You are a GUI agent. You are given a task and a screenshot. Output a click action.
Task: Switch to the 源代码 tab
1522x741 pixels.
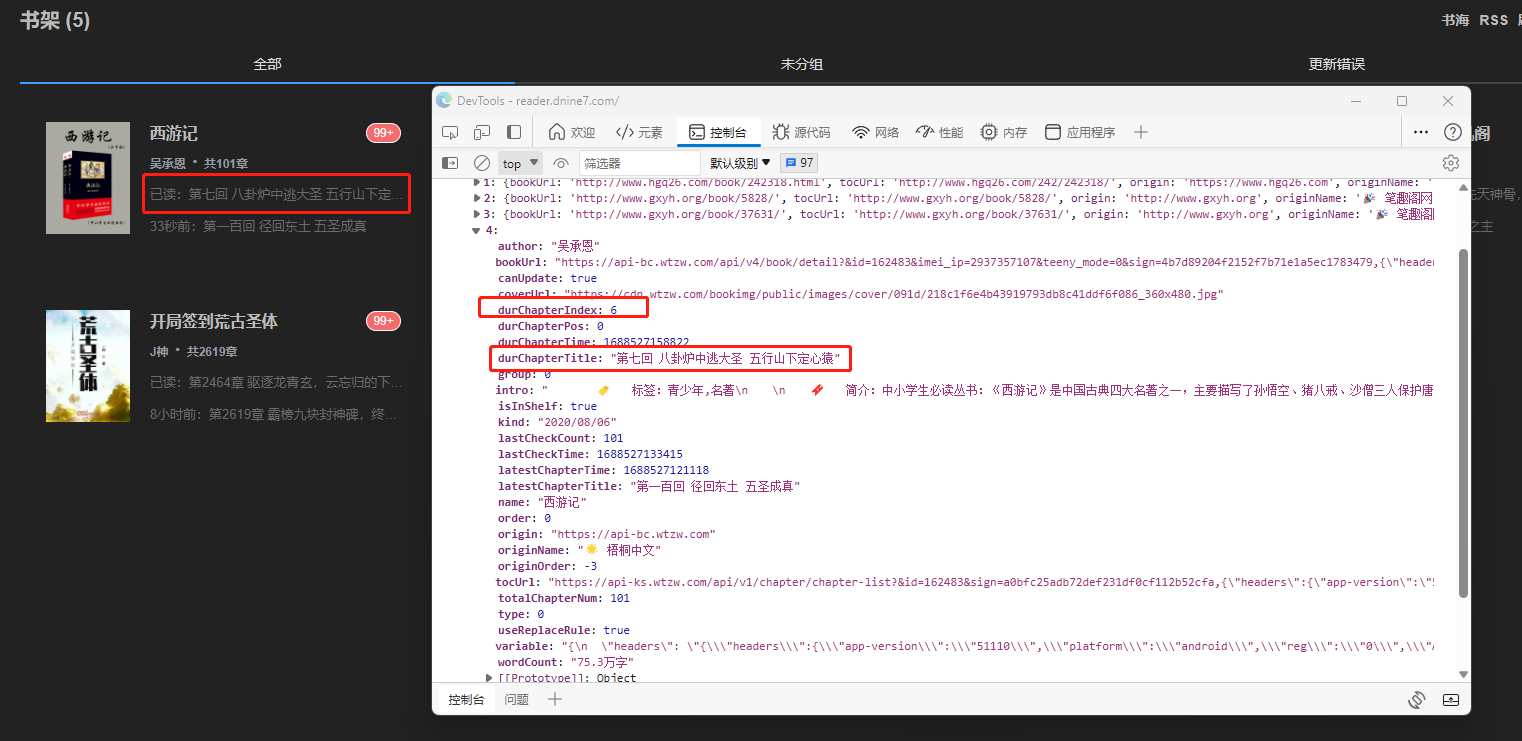point(802,131)
